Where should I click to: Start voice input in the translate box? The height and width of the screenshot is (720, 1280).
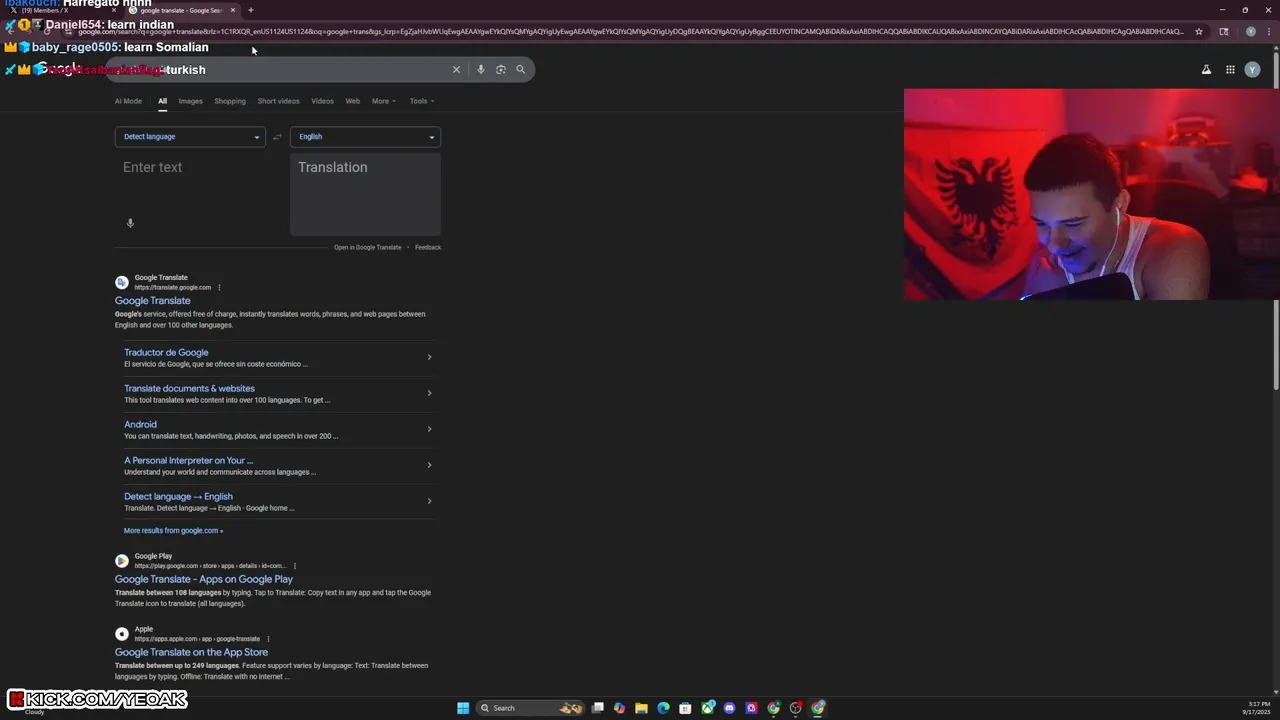(x=130, y=223)
